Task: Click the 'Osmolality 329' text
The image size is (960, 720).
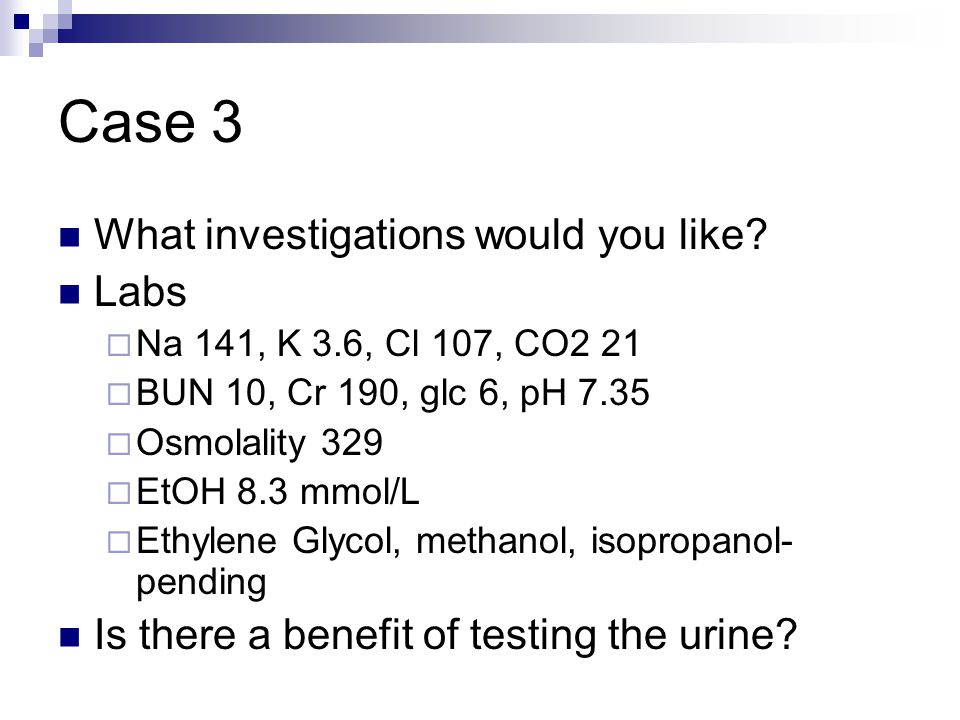Action: [x=260, y=443]
